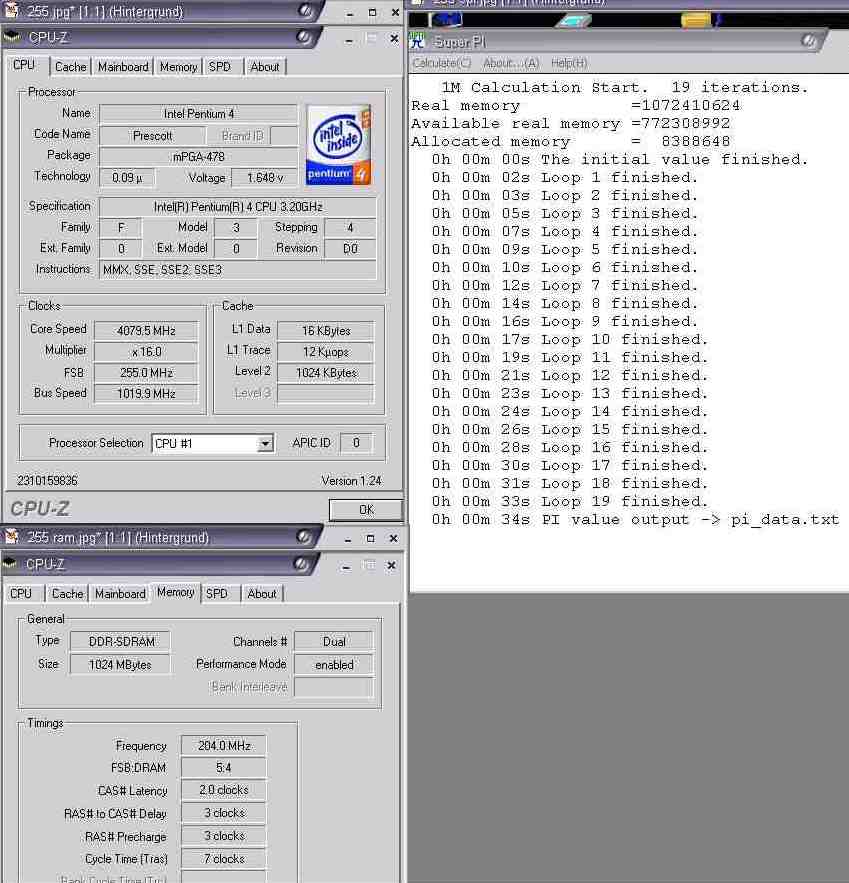This screenshot has width=849, height=883.
Task: Switch to the CPU tab in lower CPU-Z
Action: click(x=21, y=594)
